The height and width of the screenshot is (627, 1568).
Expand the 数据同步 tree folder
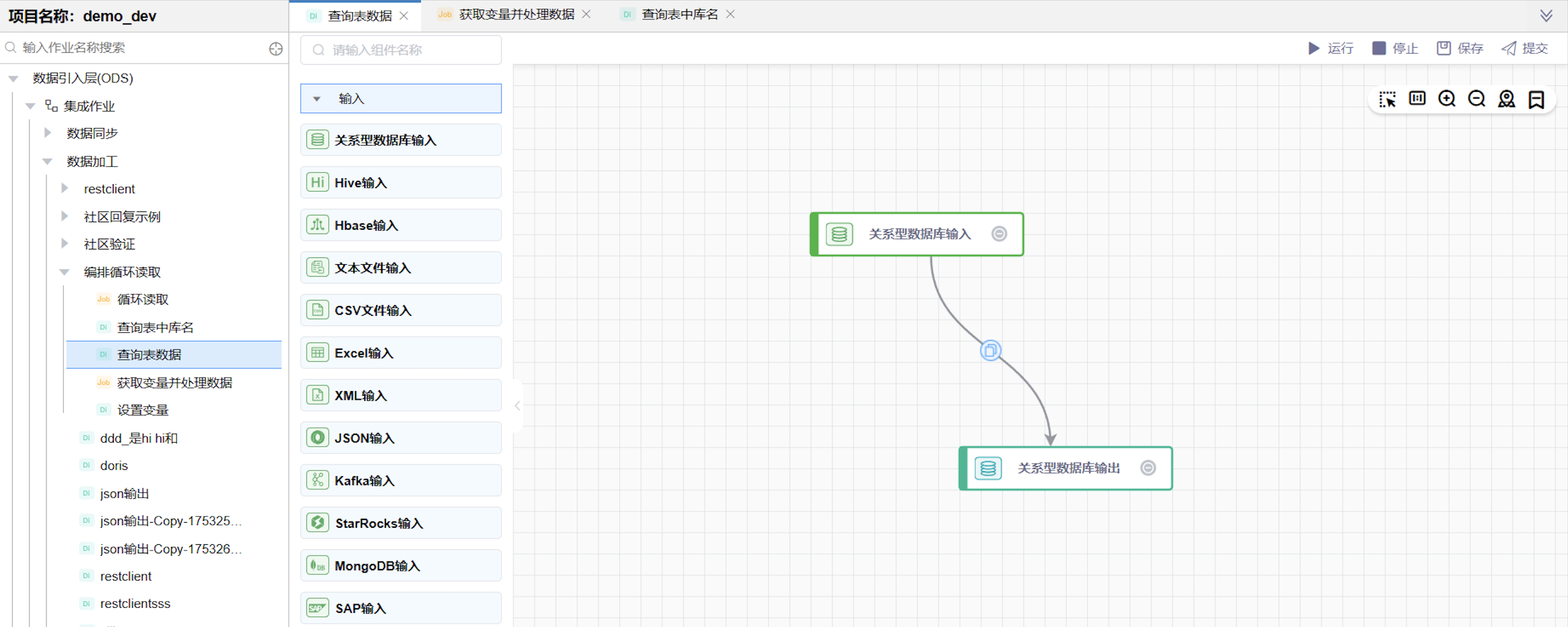[48, 133]
